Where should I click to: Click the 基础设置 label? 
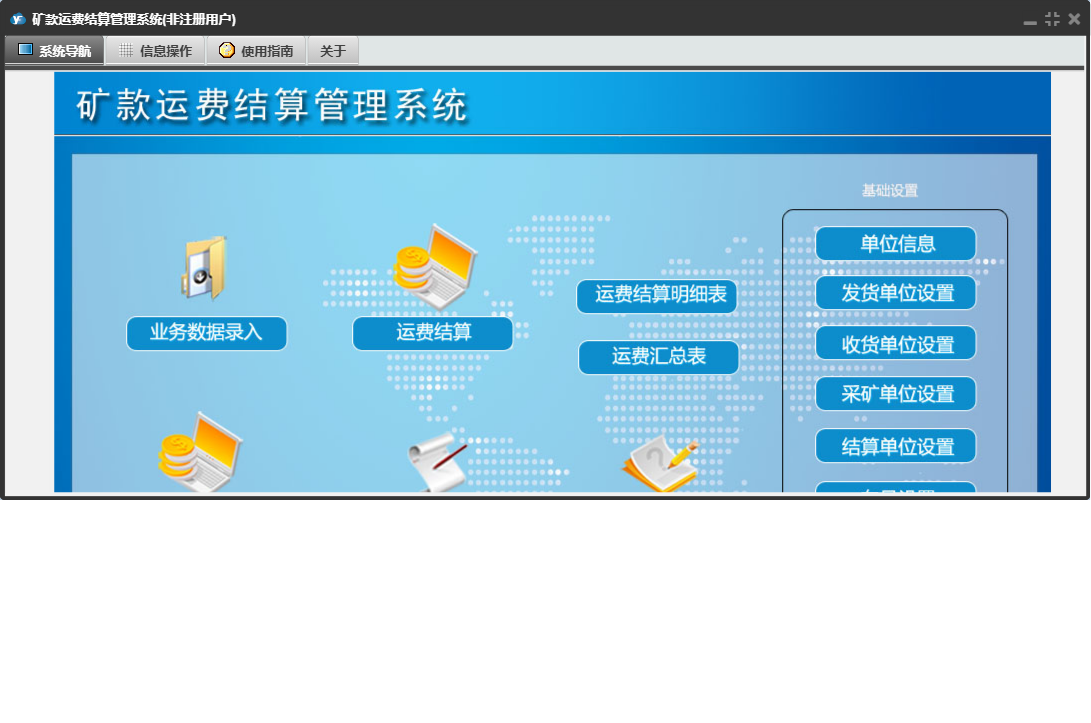click(x=890, y=190)
